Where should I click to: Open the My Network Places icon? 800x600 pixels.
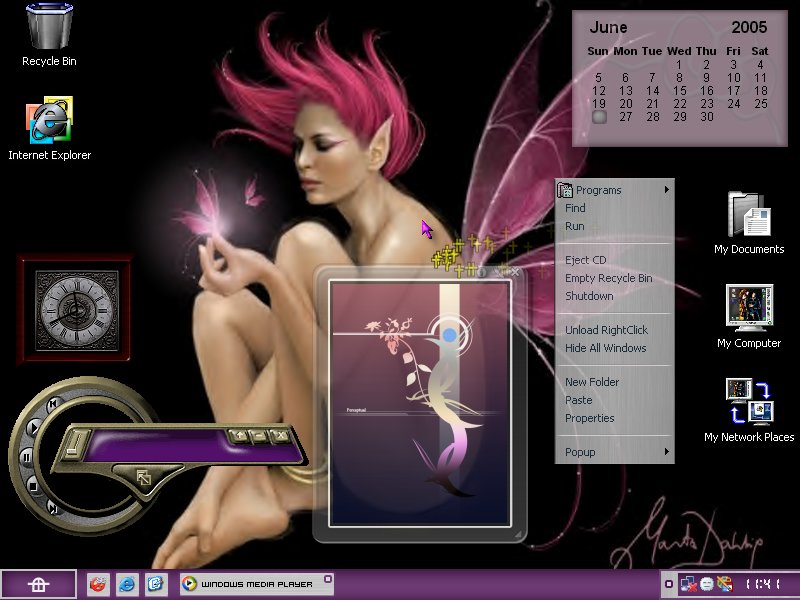749,410
